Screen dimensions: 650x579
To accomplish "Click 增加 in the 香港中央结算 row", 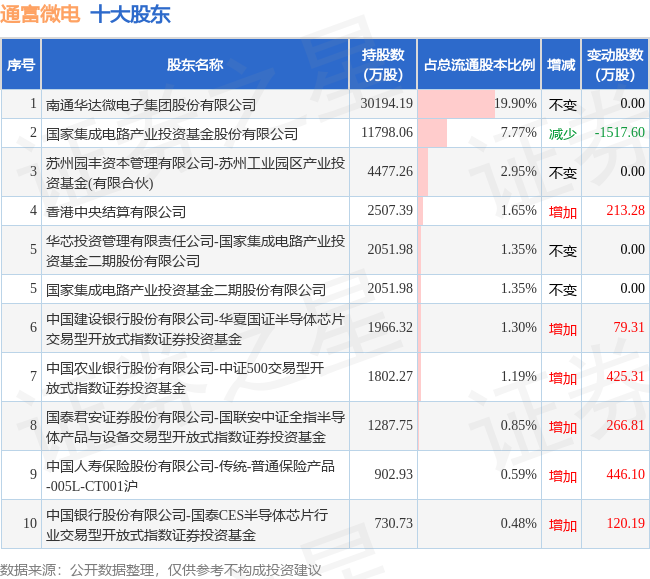I will point(563,211).
